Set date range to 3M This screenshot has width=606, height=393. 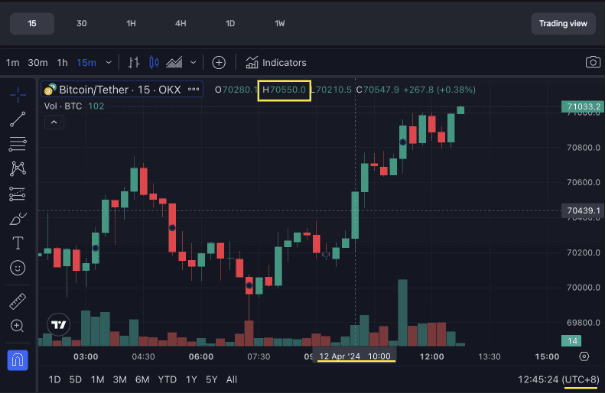(119, 379)
